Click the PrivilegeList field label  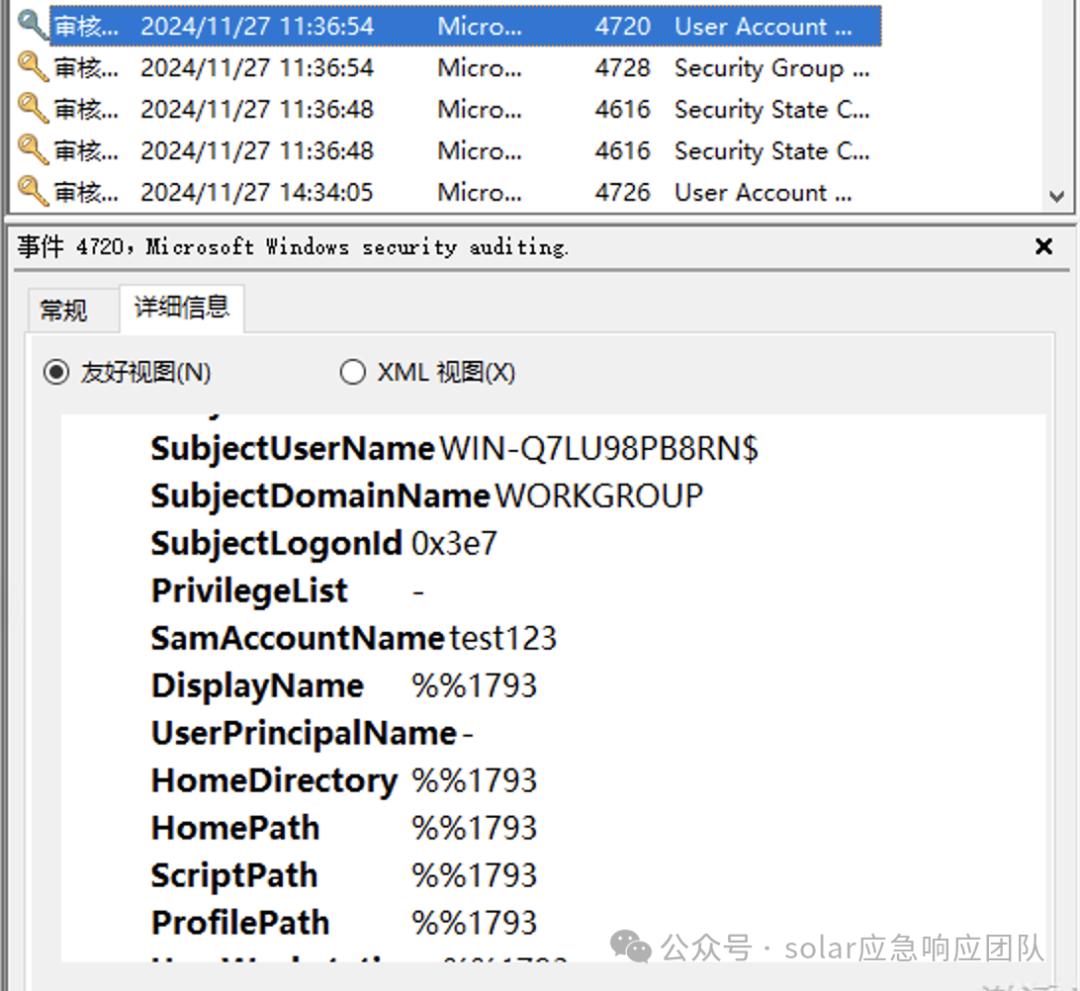tap(248, 591)
